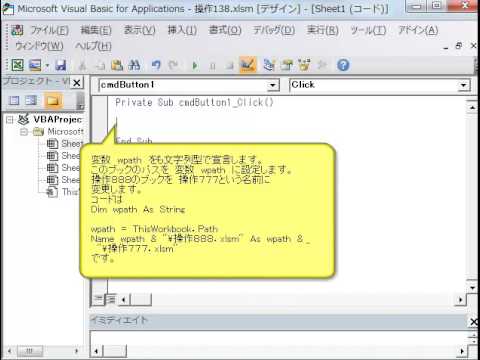
Task: Click Immediate window scroll left arrow
Action: (x=96, y=351)
